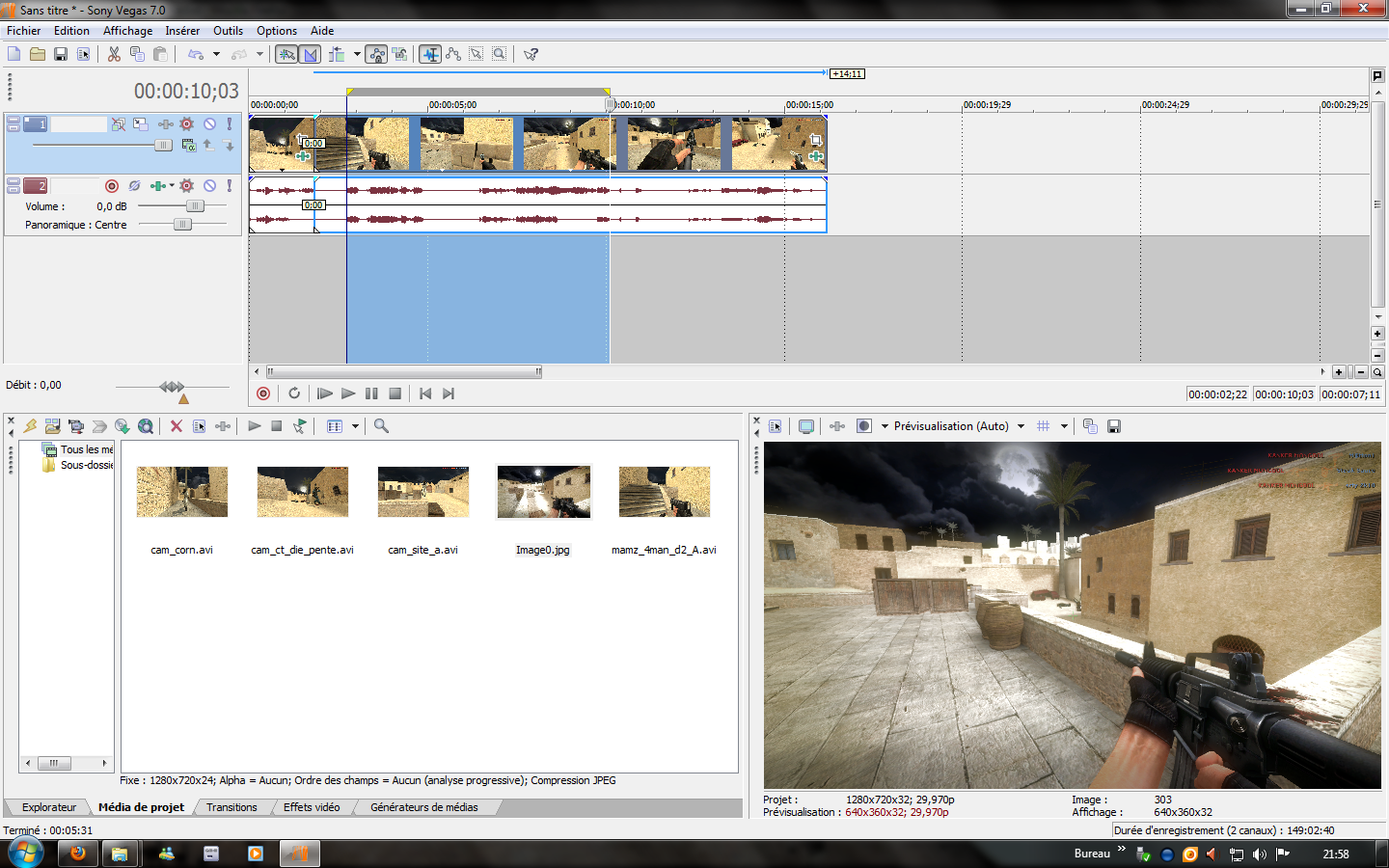The width and height of the screenshot is (1389, 868).
Task: Select the Envelope Edit tool
Action: pyautogui.click(x=453, y=54)
